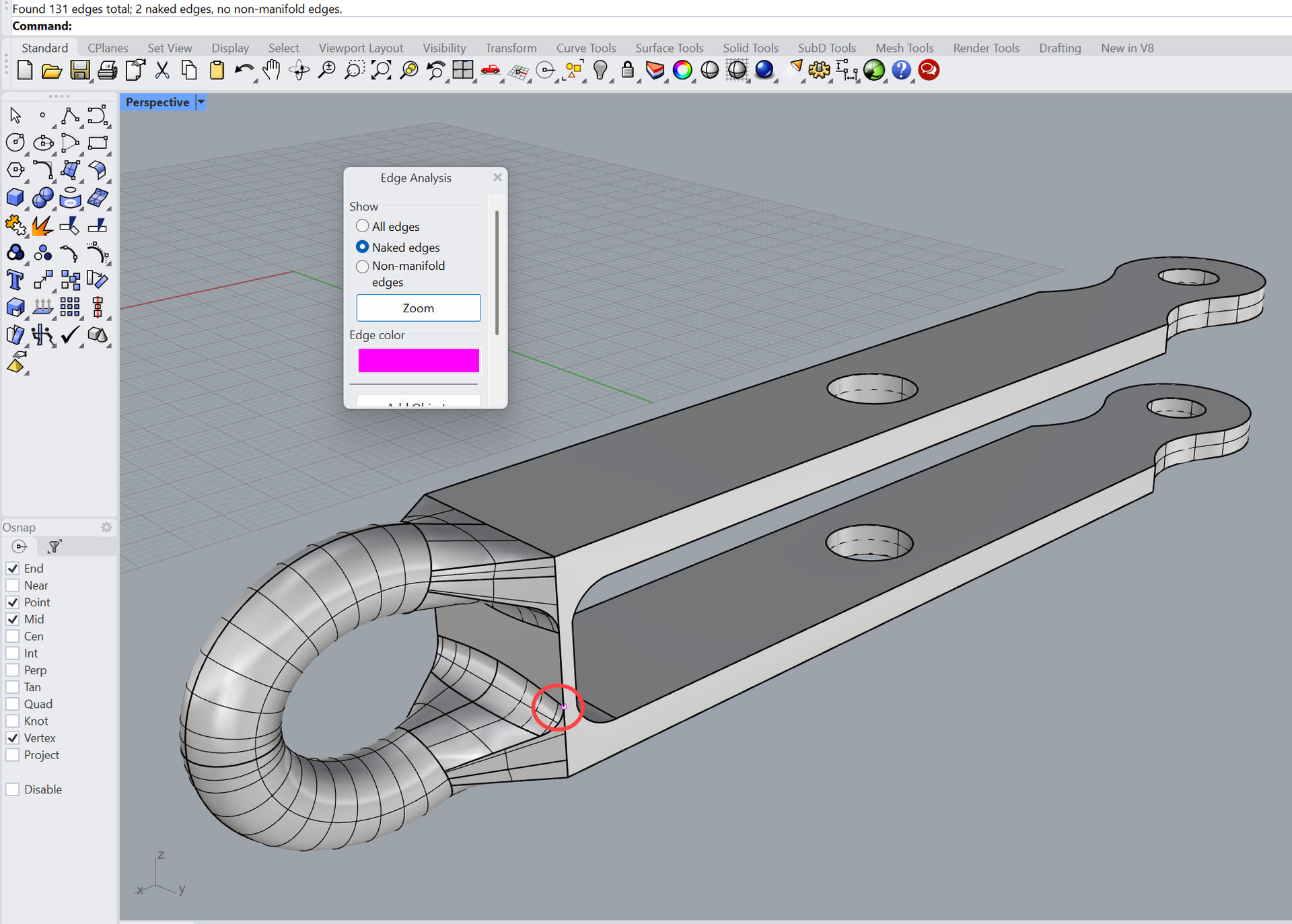
Task: Select the All edges radio button
Action: click(x=363, y=226)
